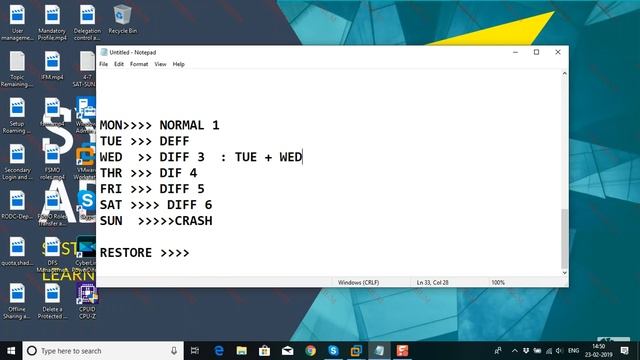Select the CyberLink PowerDirector desktop shortcut
This screenshot has height=360, width=640.
point(86,253)
